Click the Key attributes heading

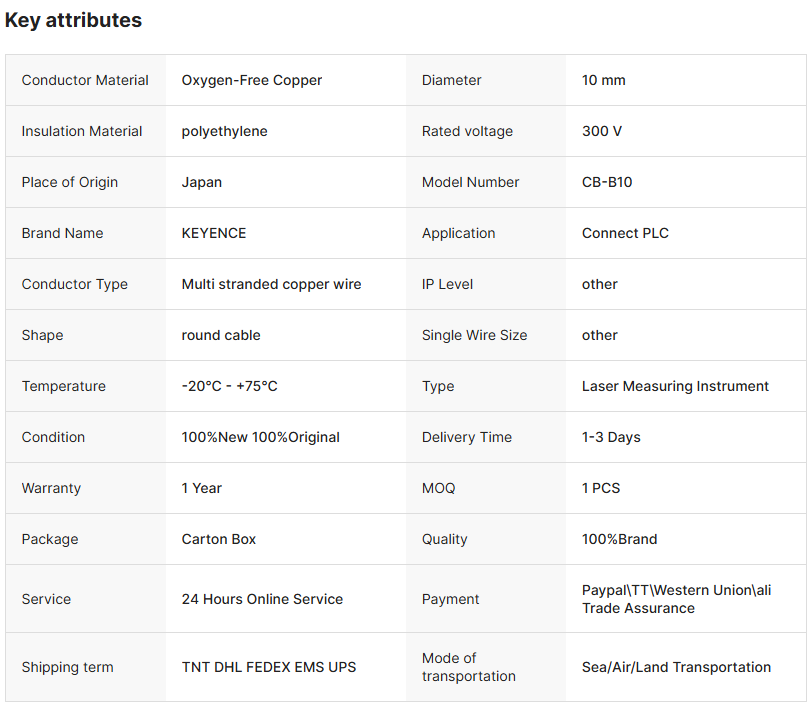(73, 20)
